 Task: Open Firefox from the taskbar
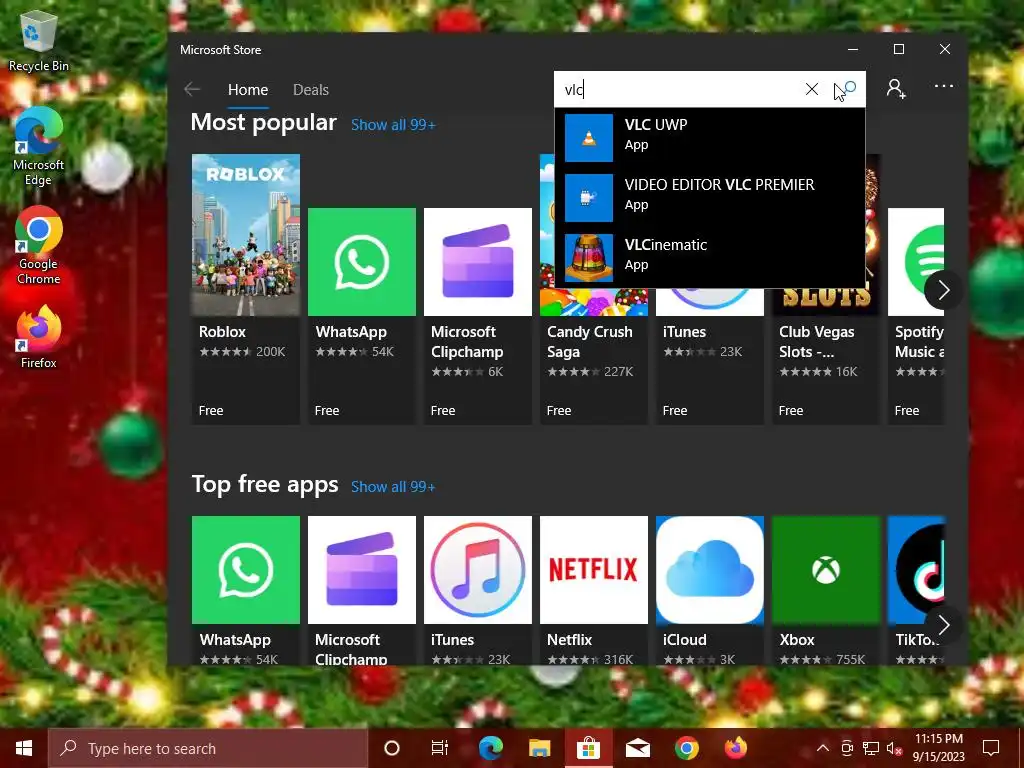click(735, 748)
